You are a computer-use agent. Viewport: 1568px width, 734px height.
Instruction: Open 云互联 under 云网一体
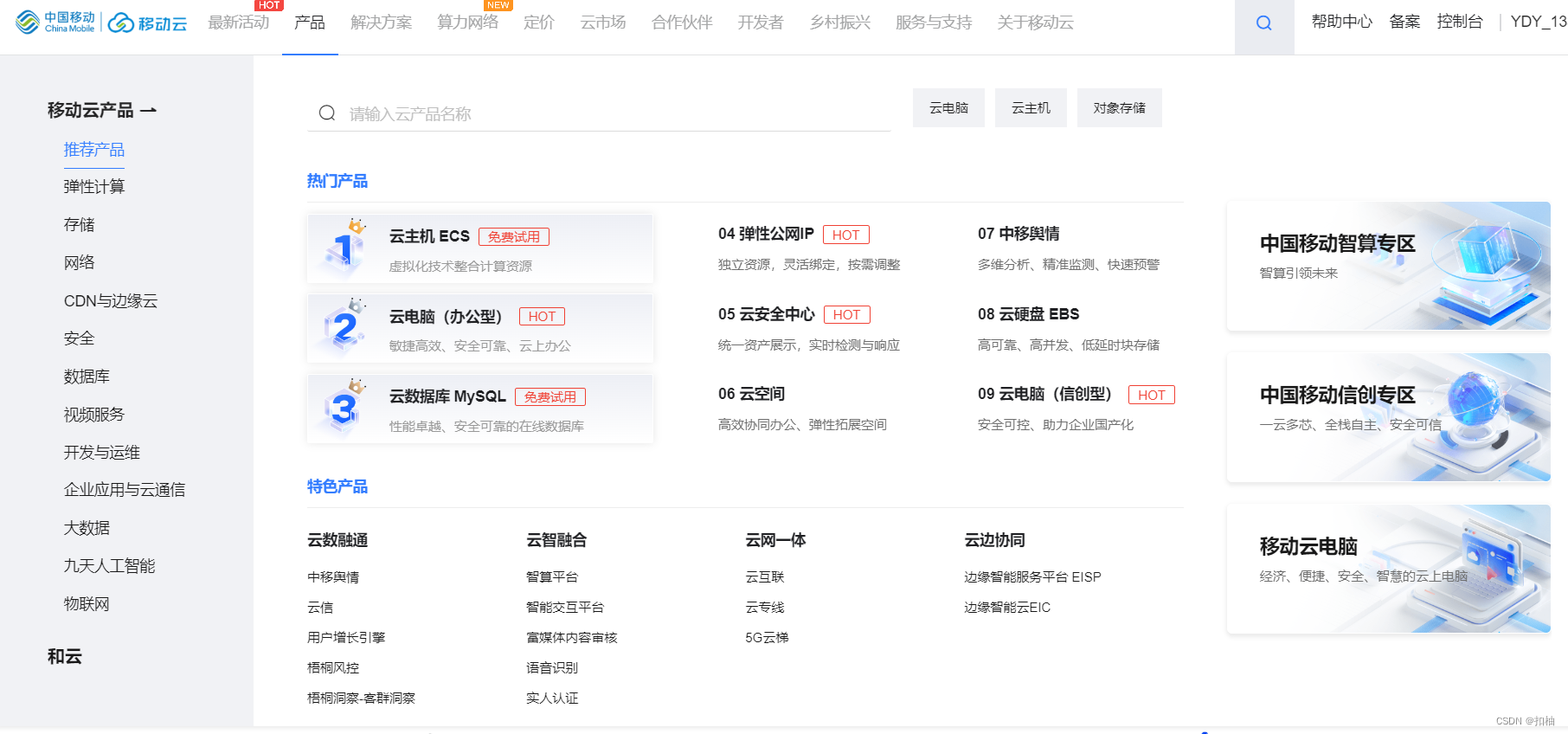click(x=765, y=577)
